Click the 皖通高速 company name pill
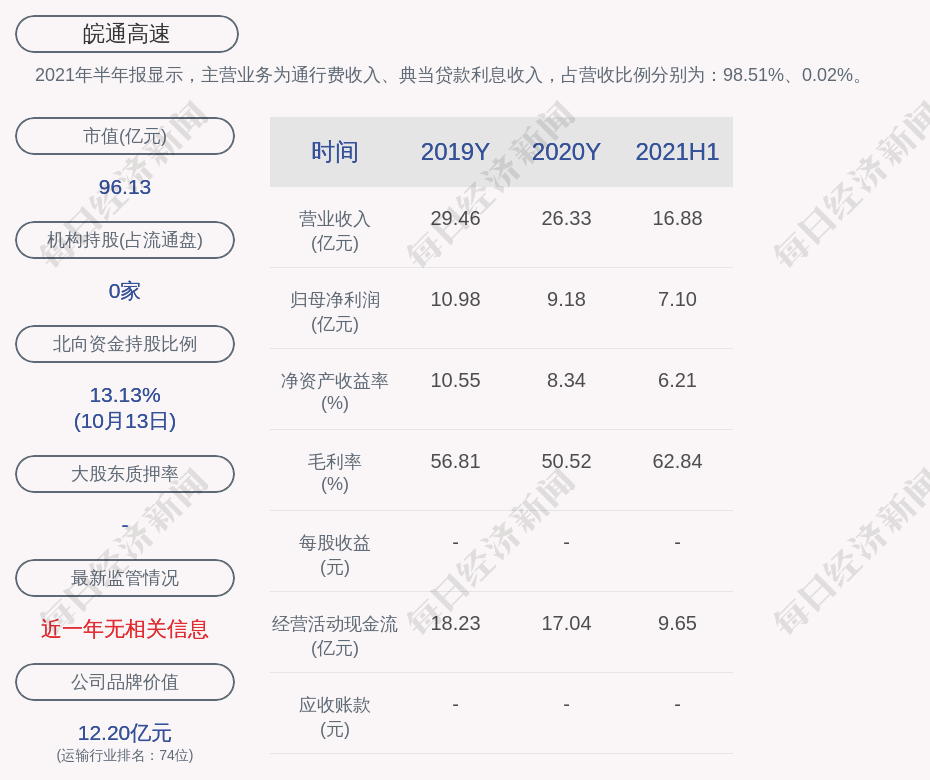The width and height of the screenshot is (930, 780). 127,34
